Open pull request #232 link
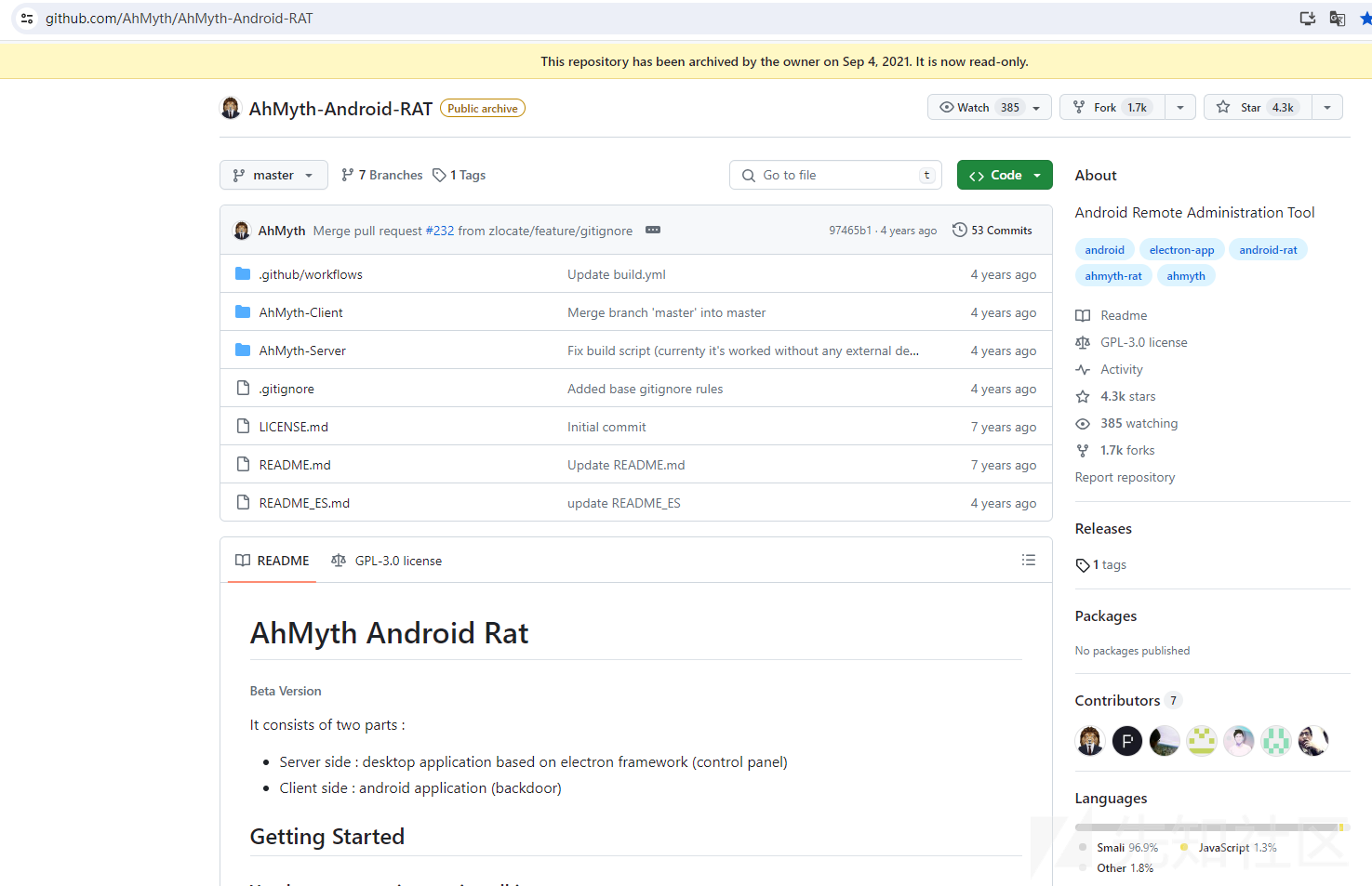 [440, 231]
